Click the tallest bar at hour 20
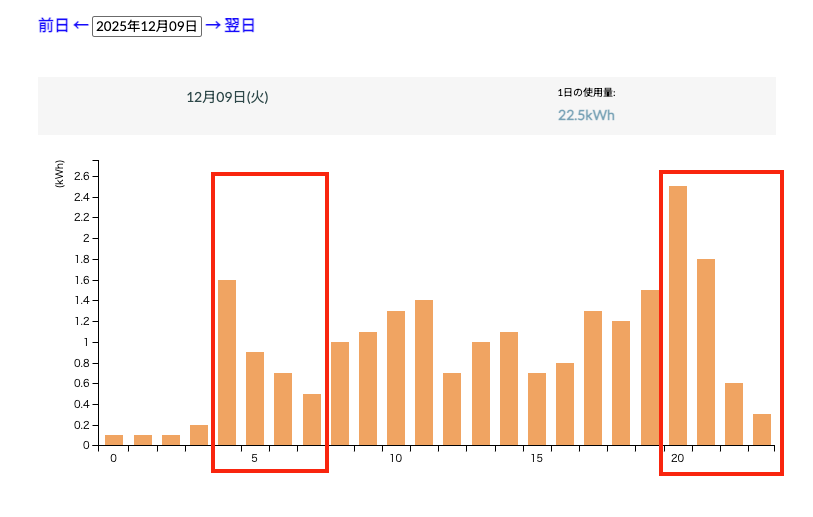The width and height of the screenshot is (813, 517). [678, 315]
